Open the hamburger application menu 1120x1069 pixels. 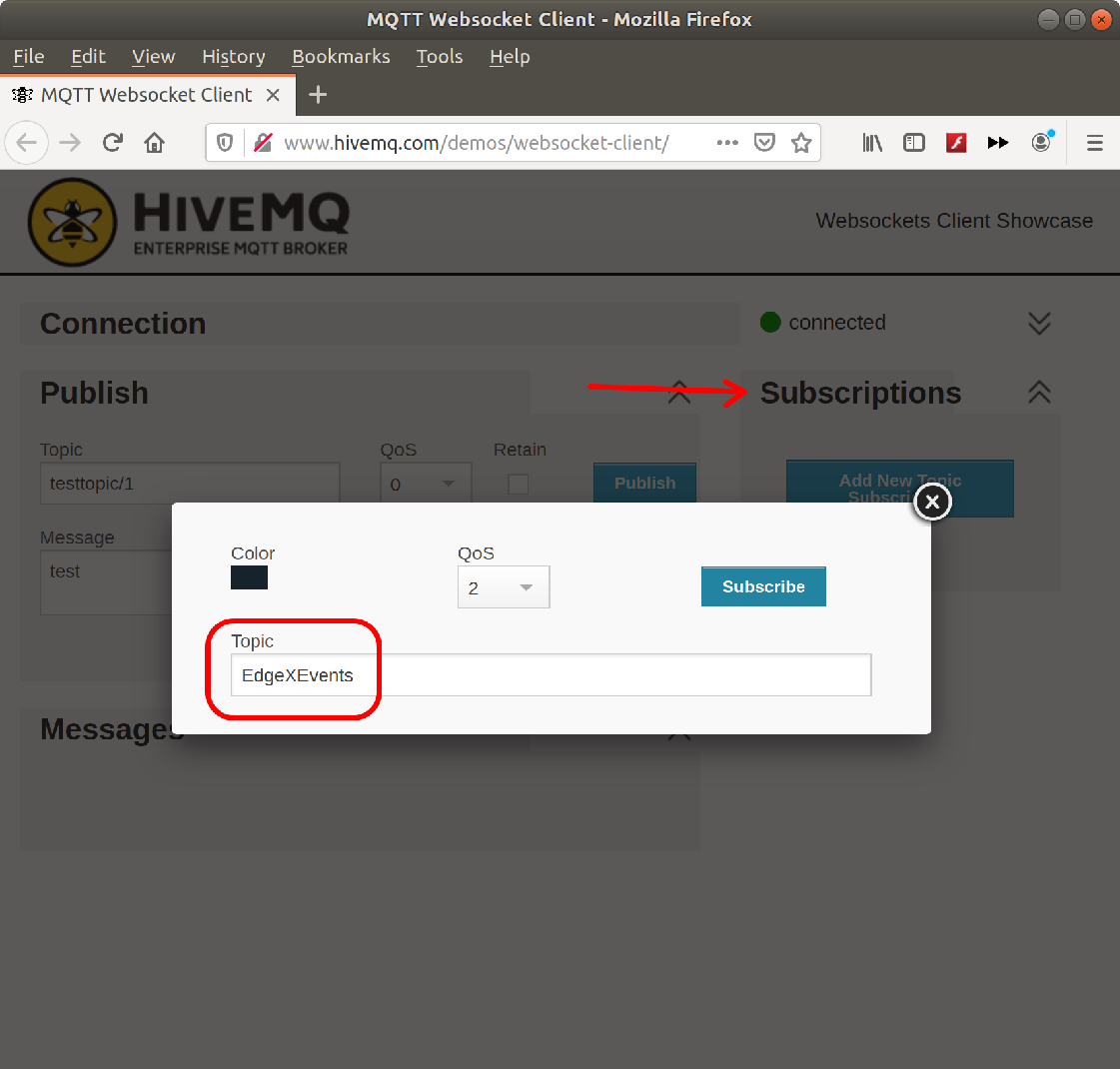tap(1094, 143)
